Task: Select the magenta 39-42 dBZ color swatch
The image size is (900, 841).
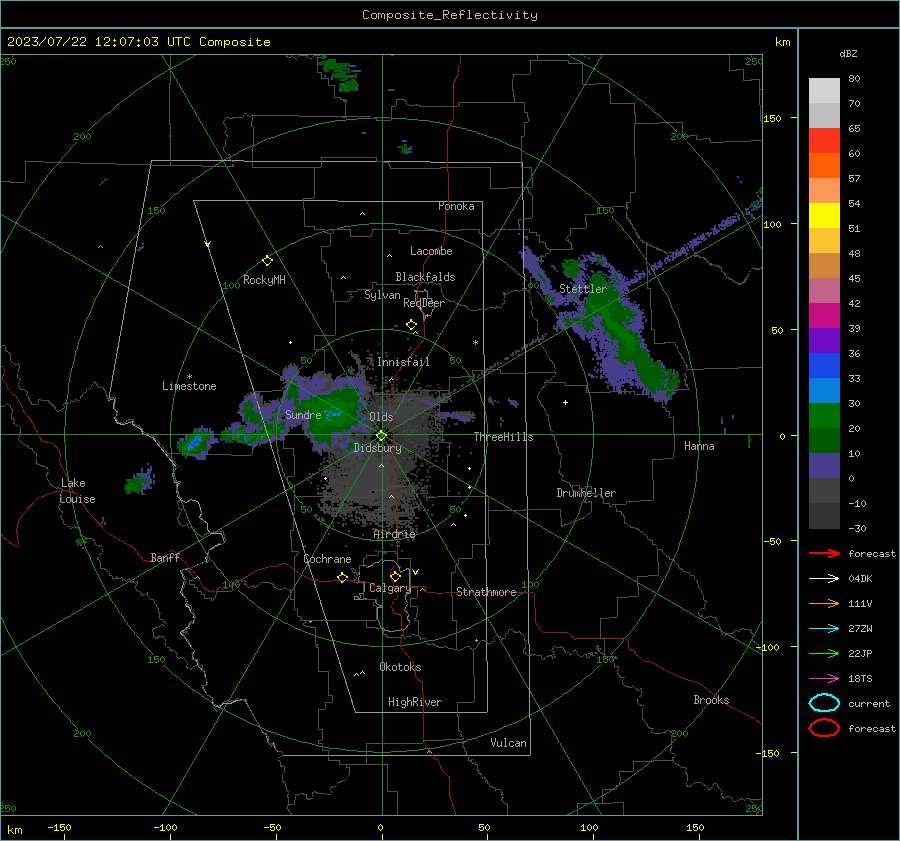Action: [x=824, y=316]
